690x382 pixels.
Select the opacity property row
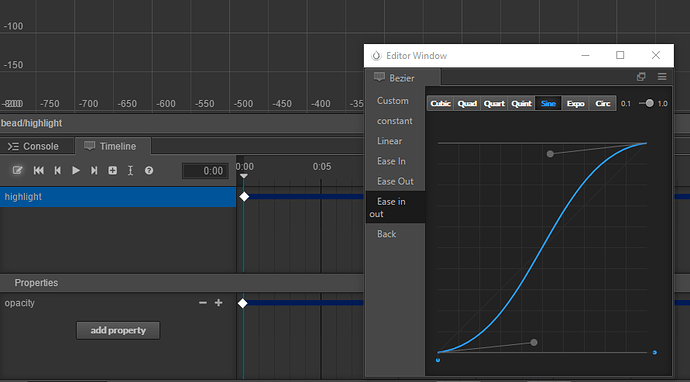[x=118, y=303]
